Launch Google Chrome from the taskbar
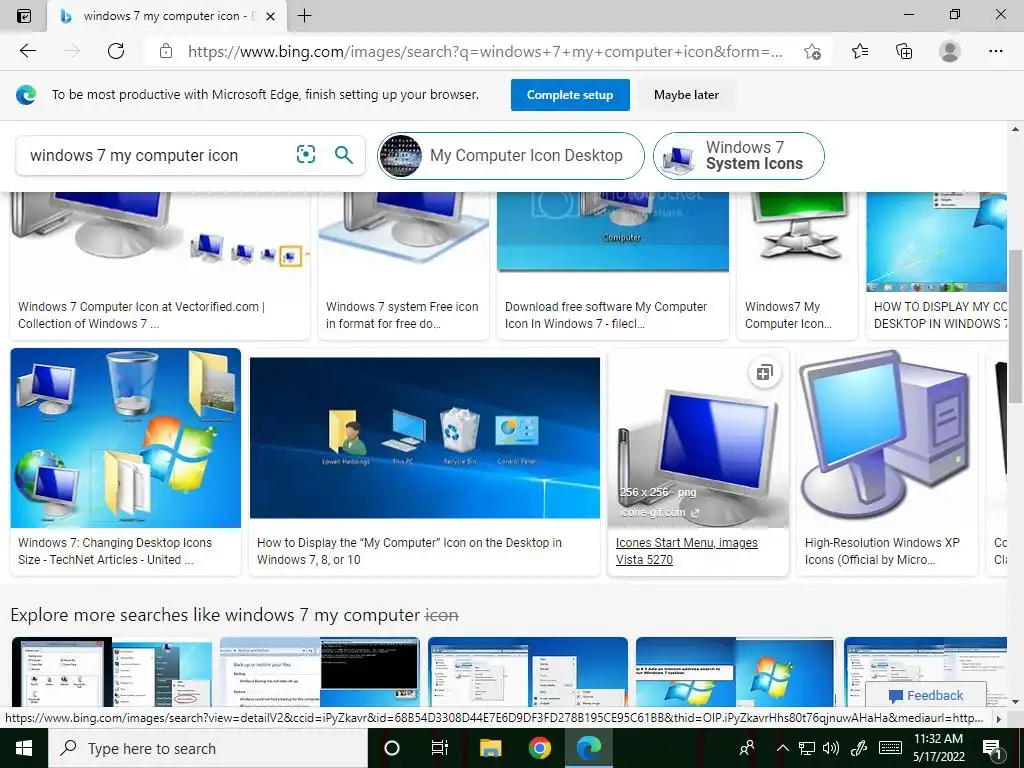The height and width of the screenshot is (768, 1024). pos(539,748)
